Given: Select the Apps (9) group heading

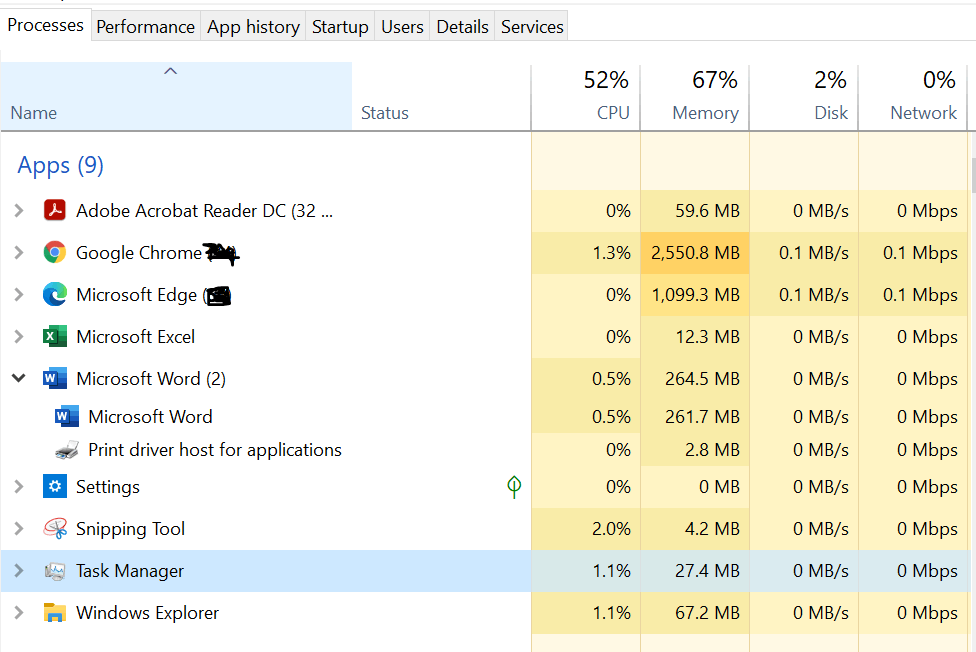Looking at the screenshot, I should [x=60, y=165].
